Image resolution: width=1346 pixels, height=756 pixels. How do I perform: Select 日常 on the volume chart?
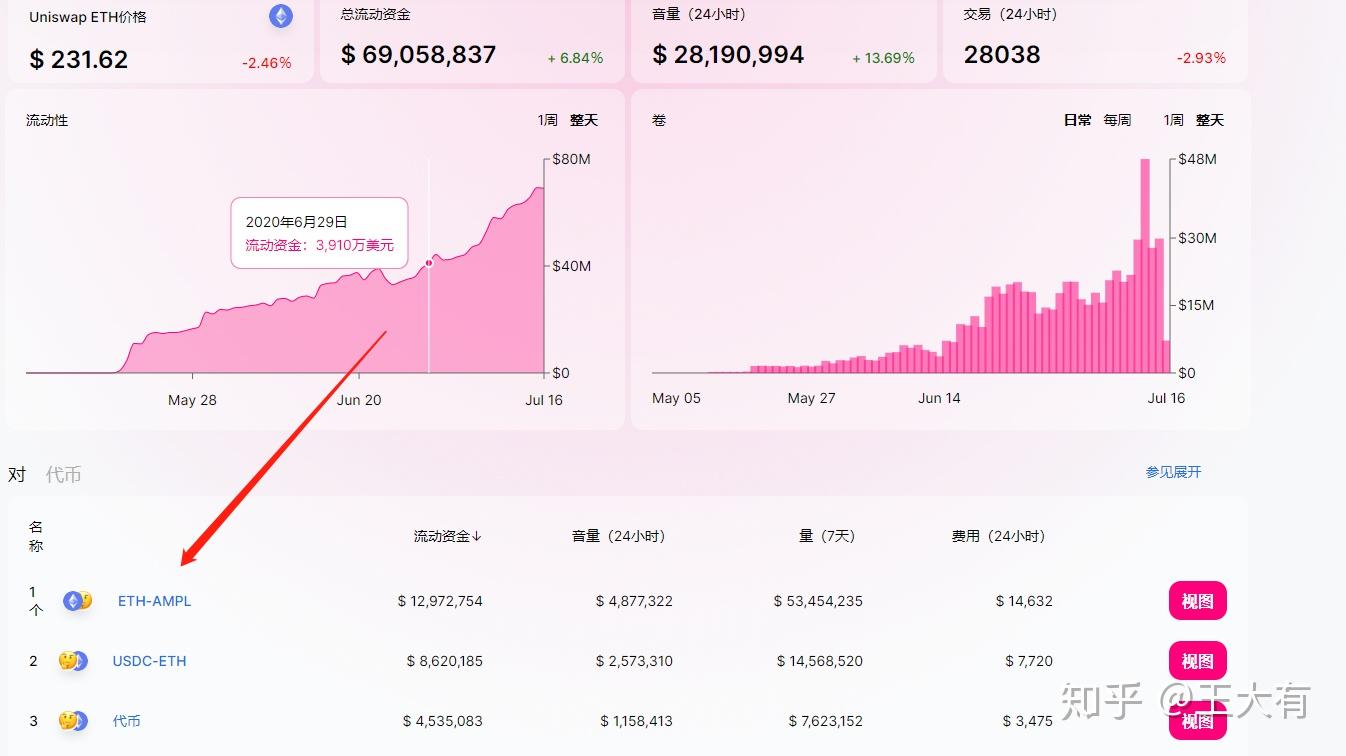click(1075, 119)
